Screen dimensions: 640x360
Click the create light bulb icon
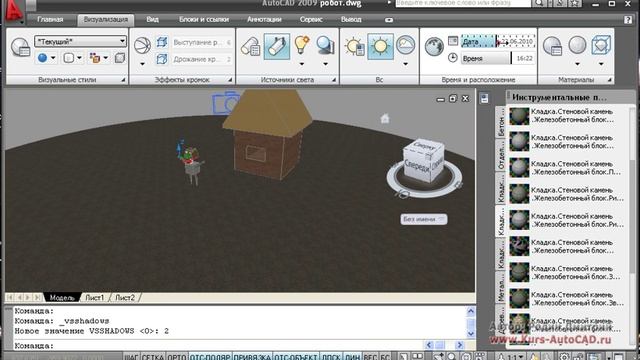click(302, 44)
